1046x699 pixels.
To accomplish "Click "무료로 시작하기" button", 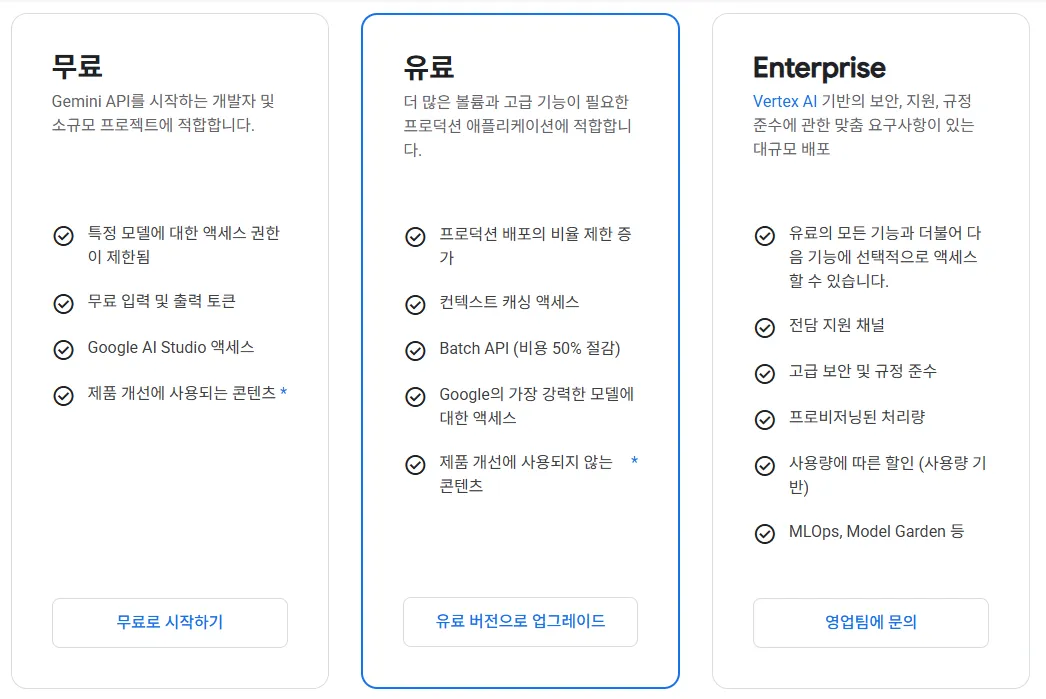I will tap(169, 621).
